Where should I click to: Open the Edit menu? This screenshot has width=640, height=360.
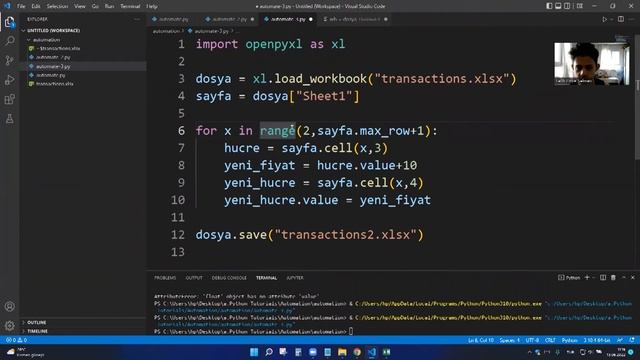click(x=36, y=6)
